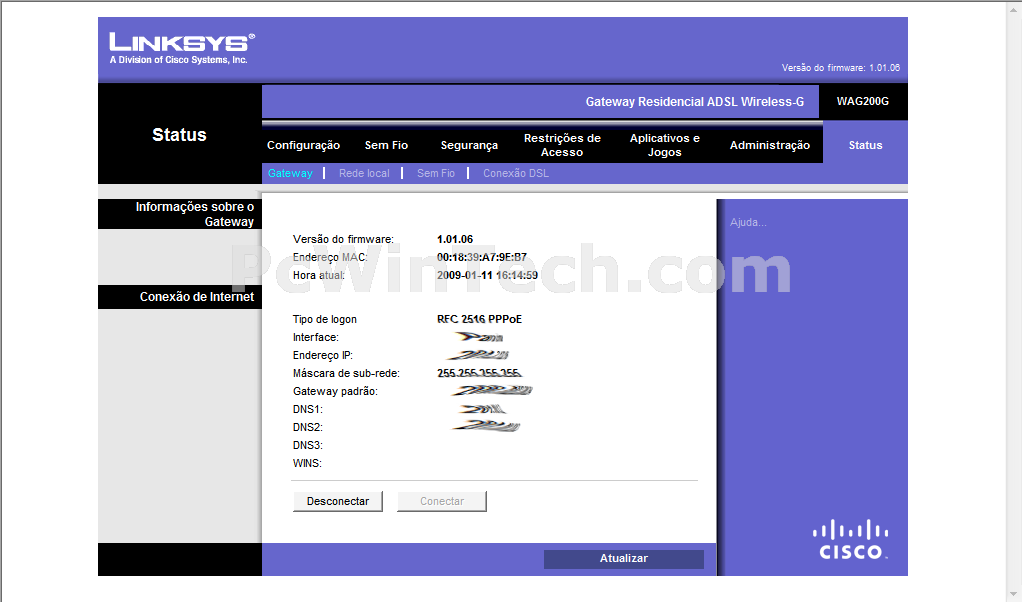This screenshot has height=602, width=1022.
Task: Click the Linksys logo
Action: click(182, 48)
